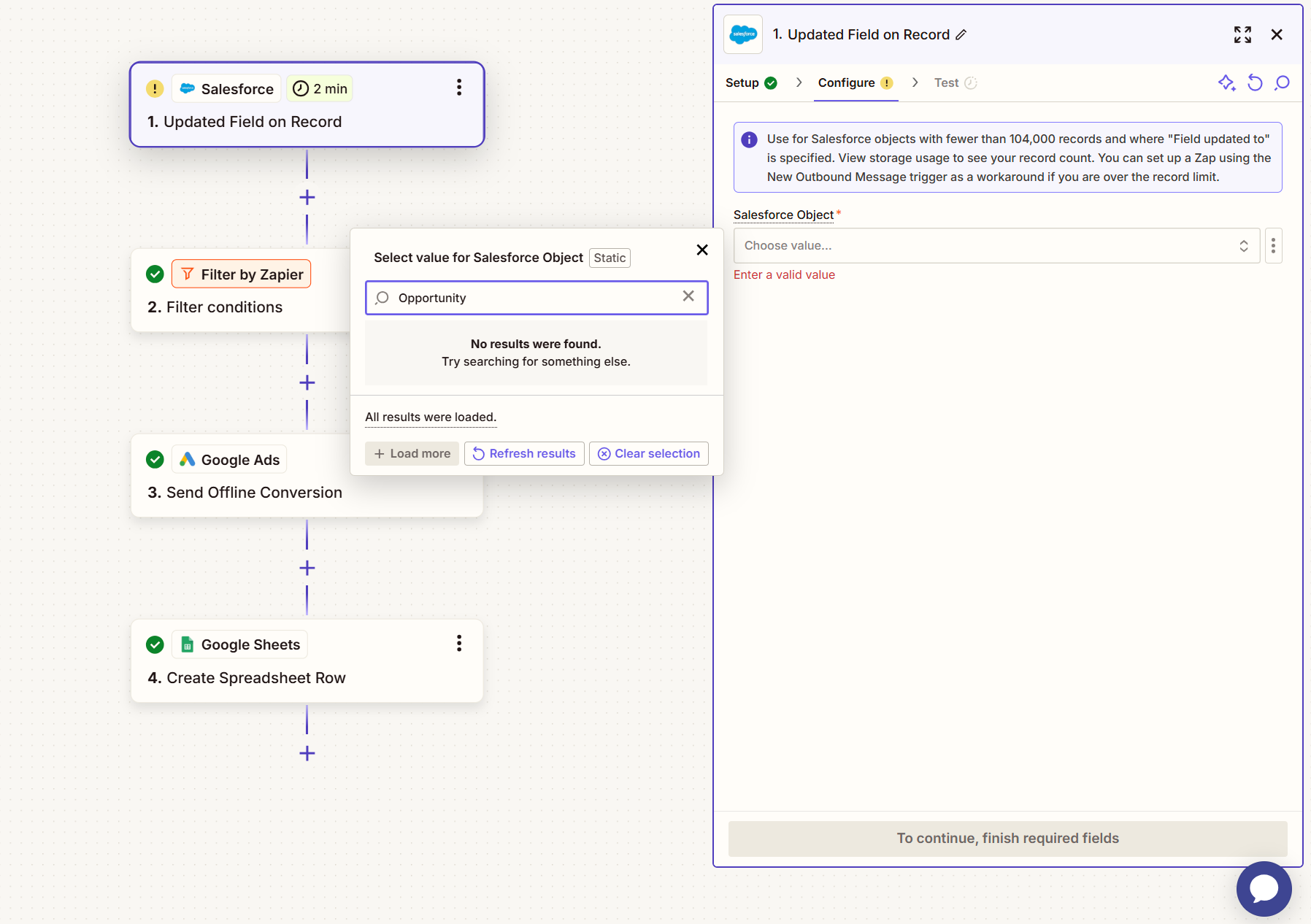This screenshot has width=1311, height=924.
Task: Click To continue, finish required fields button
Action: [x=1007, y=839]
